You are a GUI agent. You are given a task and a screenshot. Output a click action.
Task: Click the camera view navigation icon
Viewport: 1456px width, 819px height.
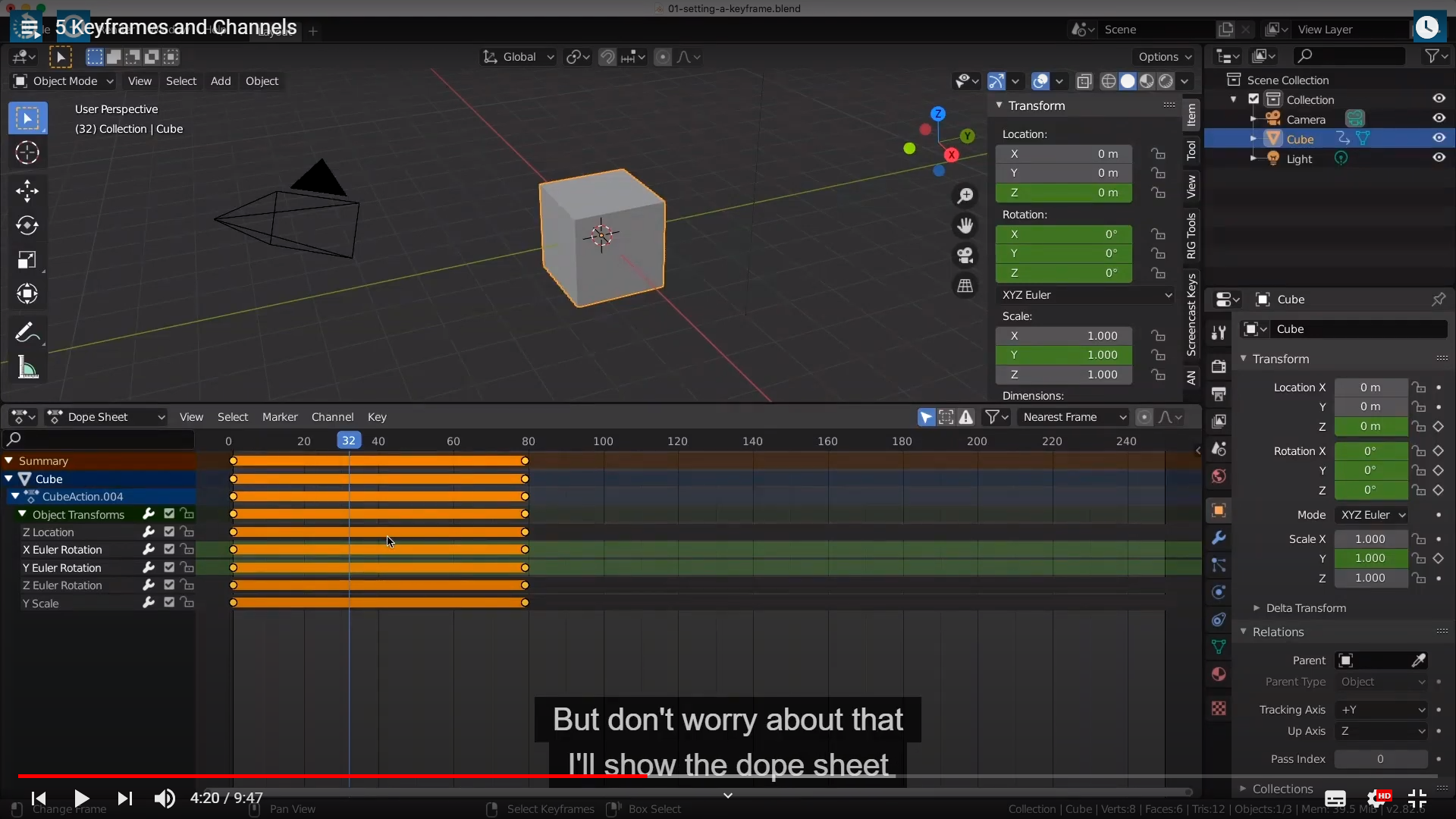pyautogui.click(x=965, y=256)
